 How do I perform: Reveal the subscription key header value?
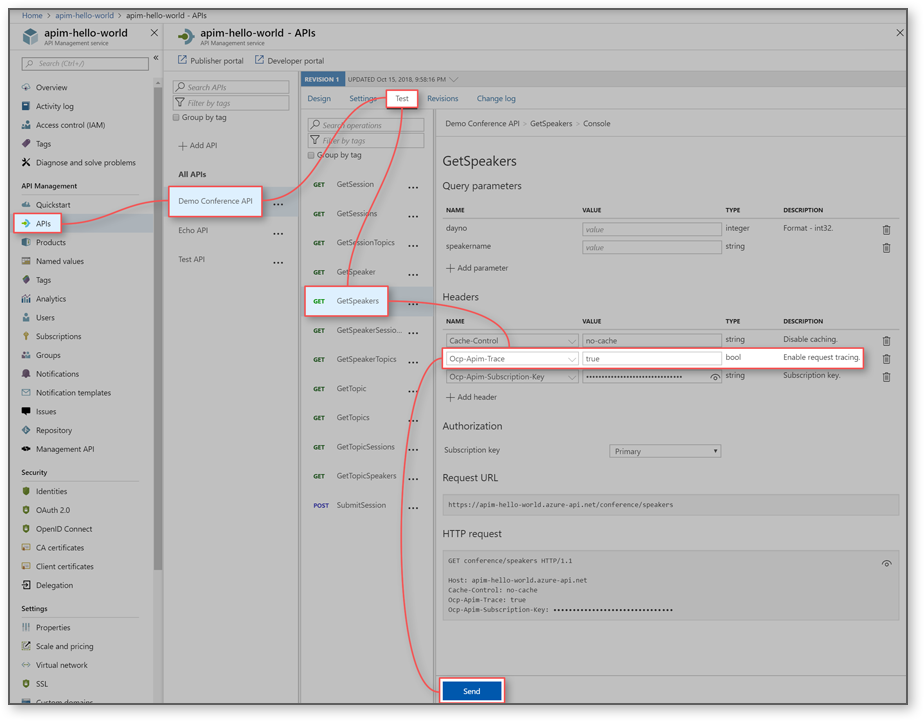pyautogui.click(x=715, y=377)
